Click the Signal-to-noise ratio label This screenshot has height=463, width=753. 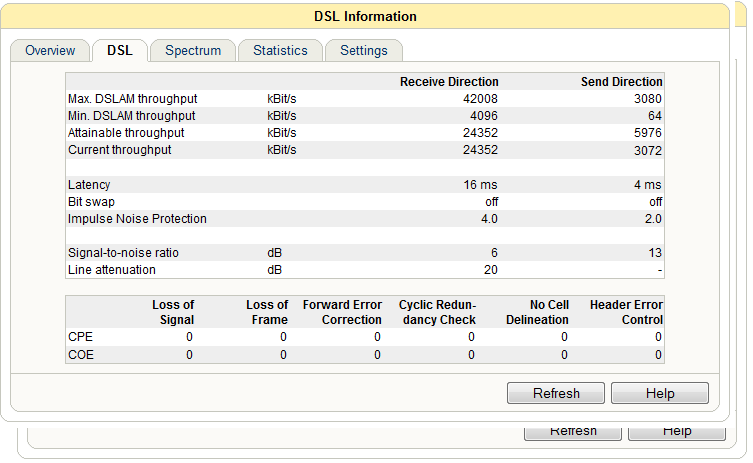pos(123,253)
